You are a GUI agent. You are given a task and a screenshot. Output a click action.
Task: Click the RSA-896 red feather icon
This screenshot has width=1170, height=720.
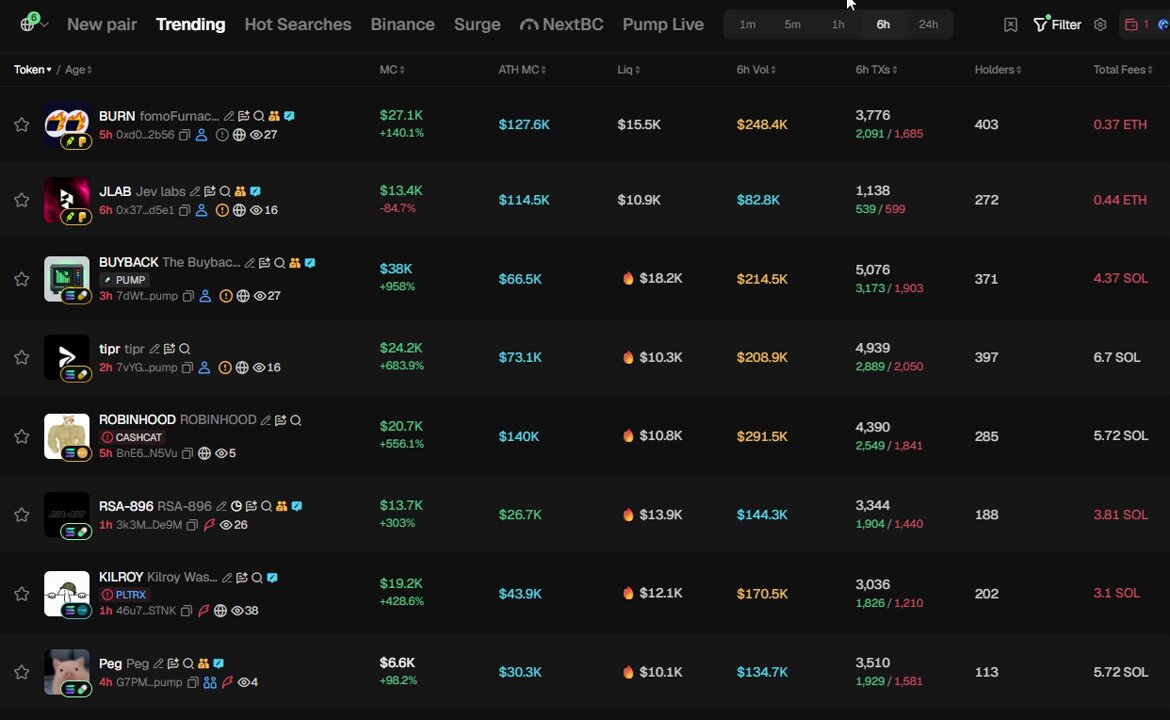pos(210,525)
